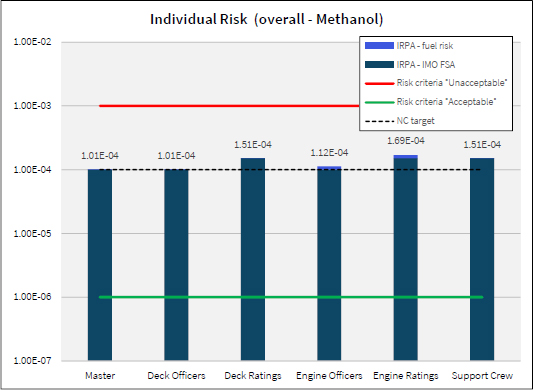This screenshot has width=533, height=390.
Task: Click the red Unacceptable criteria line
Action: pyautogui.click(x=229, y=106)
